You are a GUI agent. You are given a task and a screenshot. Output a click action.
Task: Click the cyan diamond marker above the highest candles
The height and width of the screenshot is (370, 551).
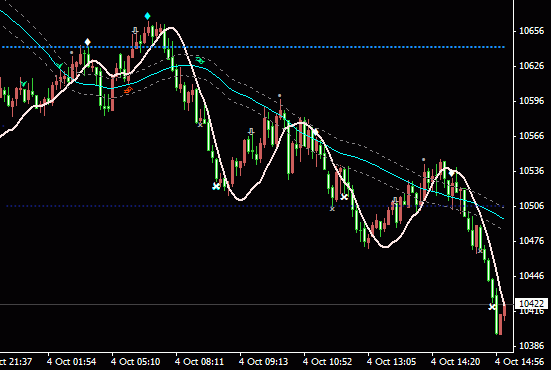coord(147,16)
